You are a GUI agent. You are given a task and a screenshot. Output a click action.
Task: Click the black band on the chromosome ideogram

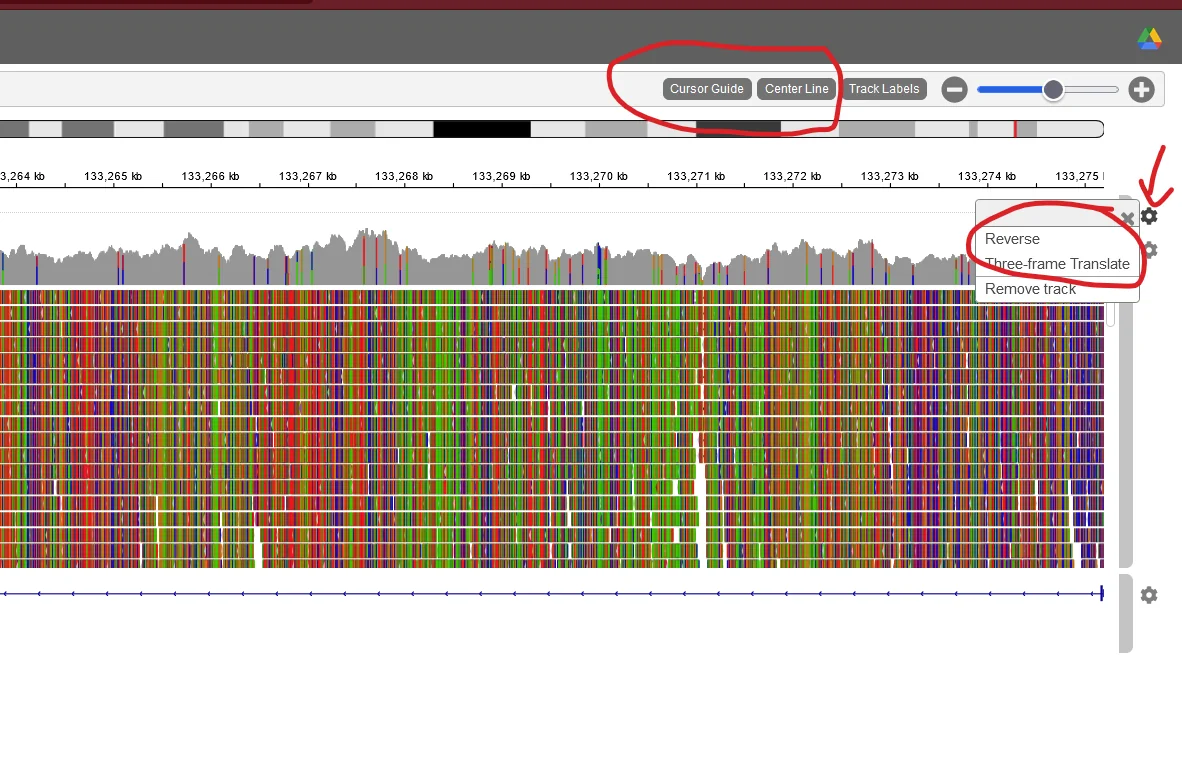pos(481,129)
